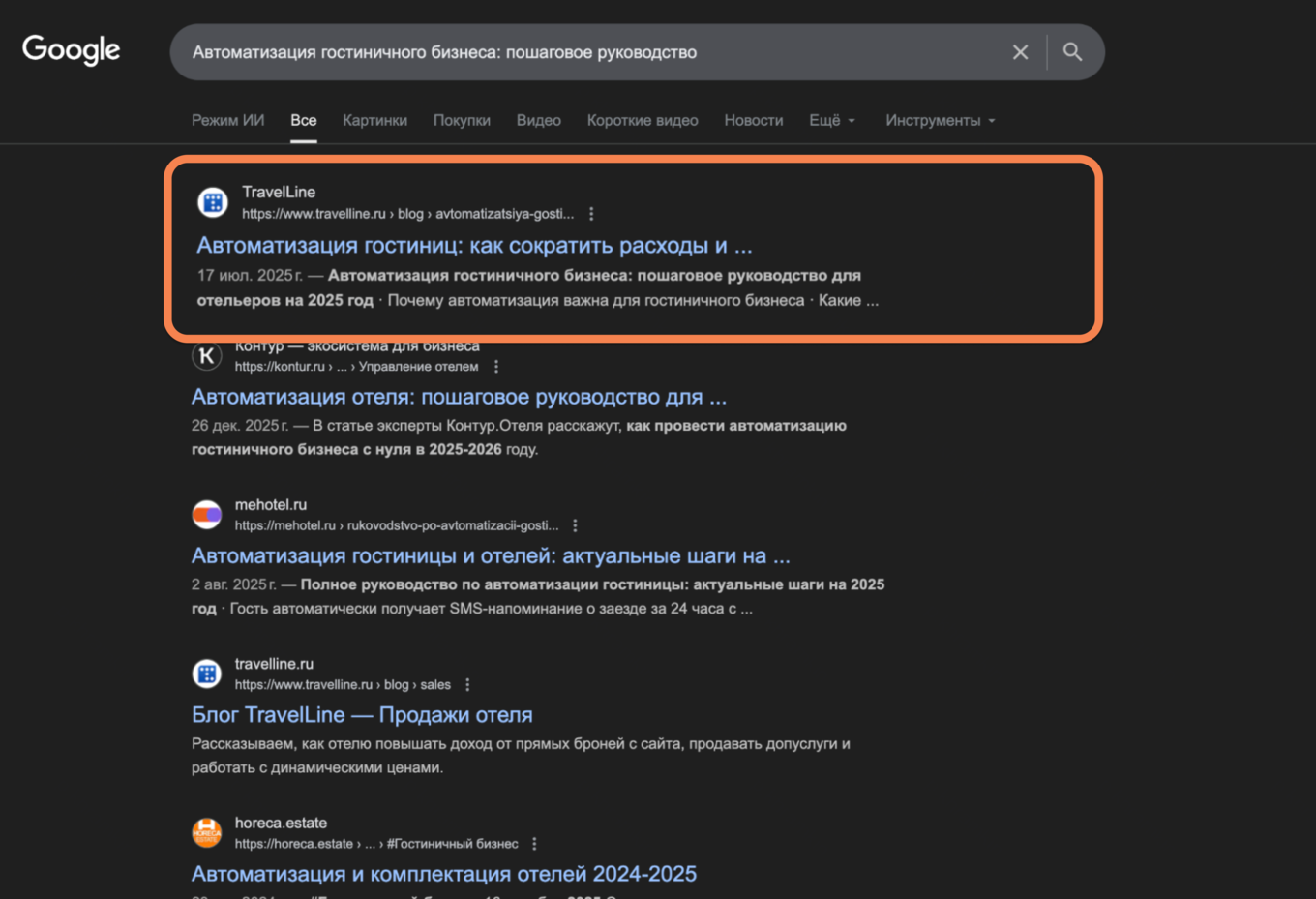Switch to Режим ИИ tab

coord(227,120)
